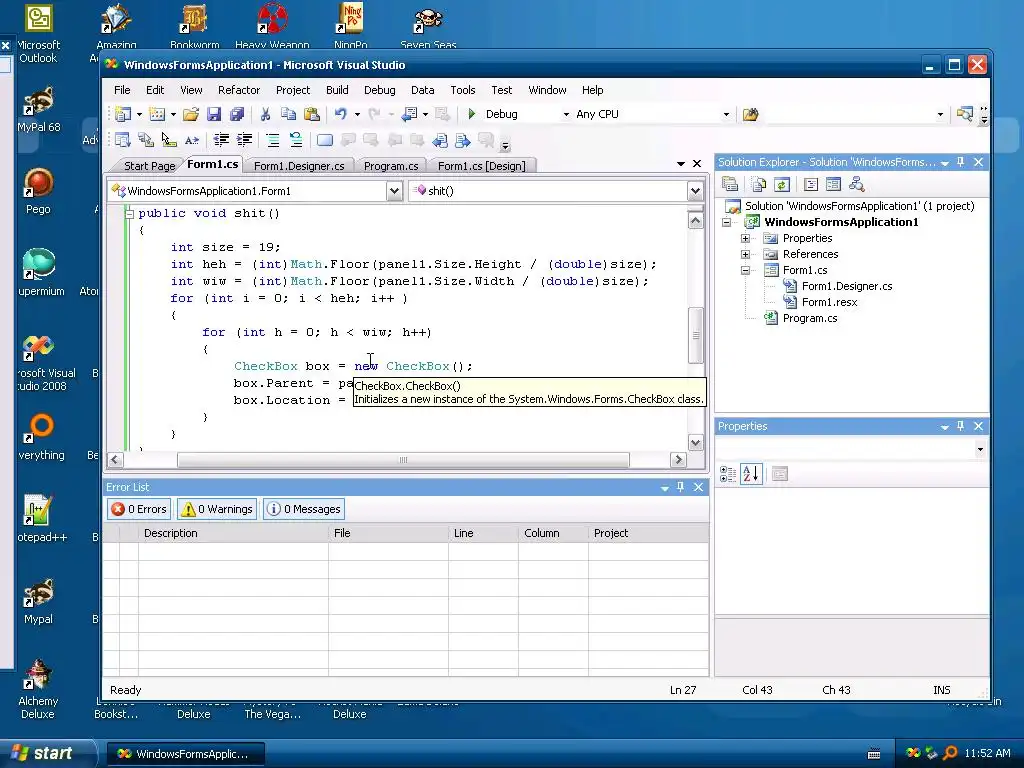Open the File menu
The width and height of the screenshot is (1024, 768).
122,90
